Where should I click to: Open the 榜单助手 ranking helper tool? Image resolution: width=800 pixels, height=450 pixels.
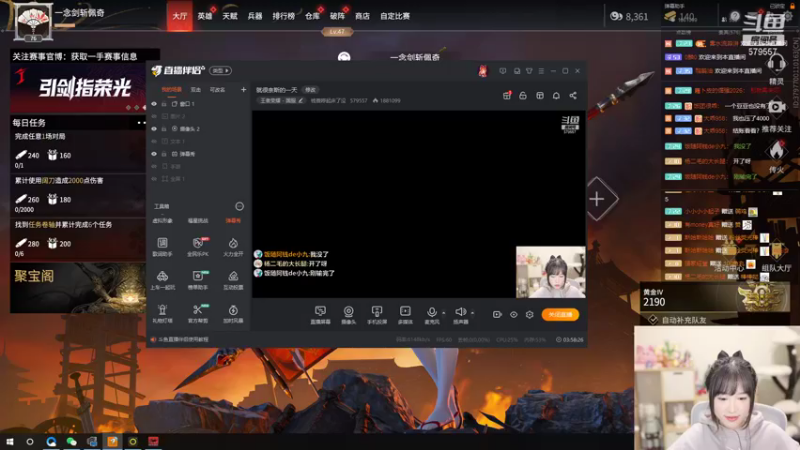coord(198,280)
